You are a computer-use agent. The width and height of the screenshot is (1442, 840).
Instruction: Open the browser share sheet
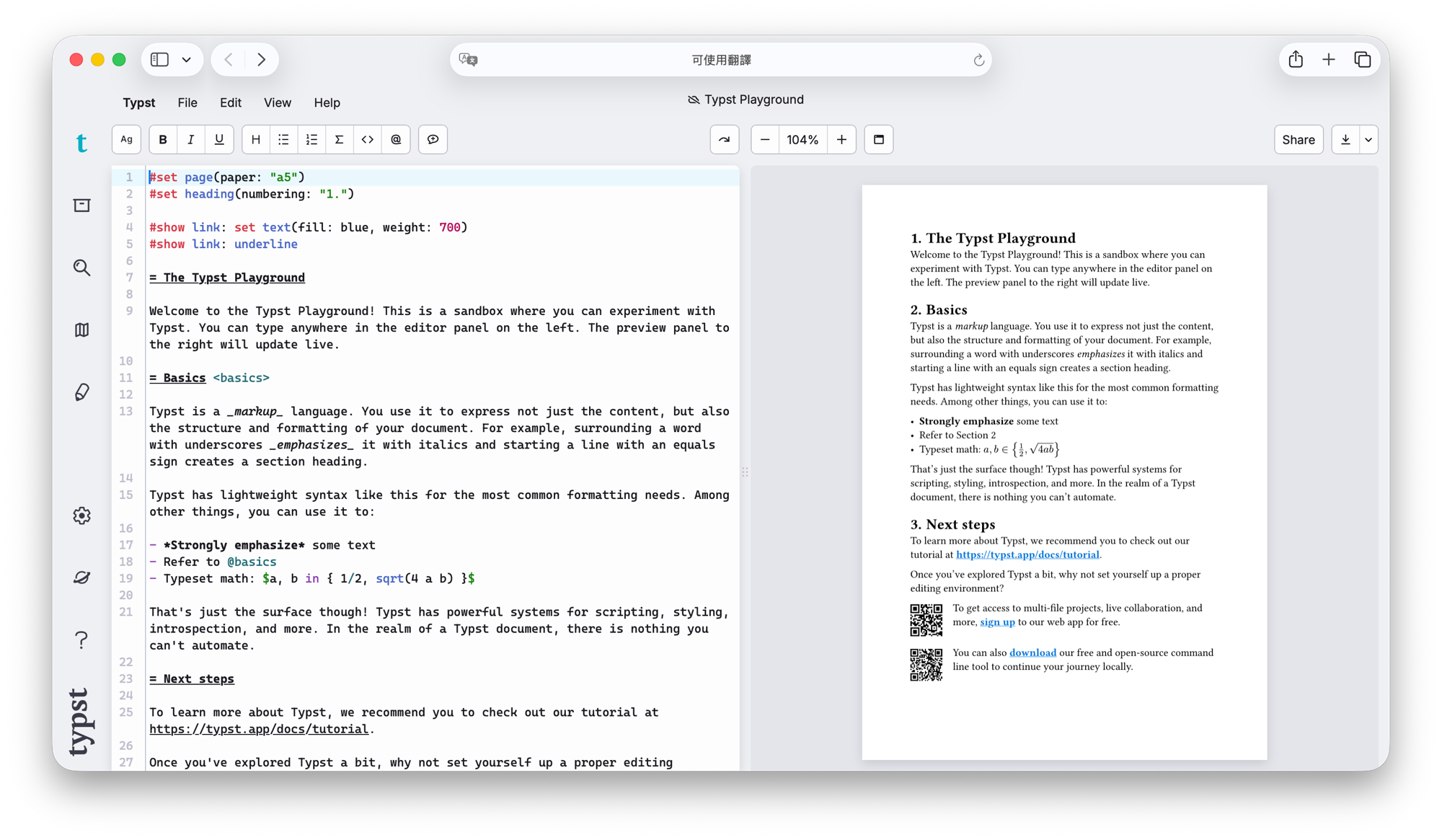[x=1296, y=60]
